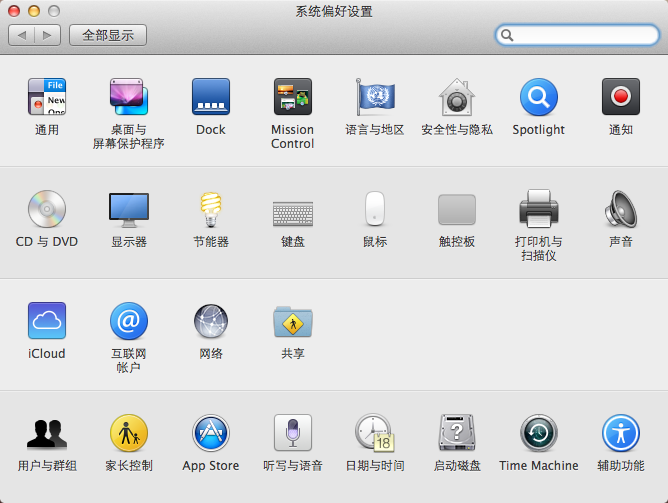Focus the preferences search field
The height and width of the screenshot is (503, 668).
pyautogui.click(x=577, y=35)
